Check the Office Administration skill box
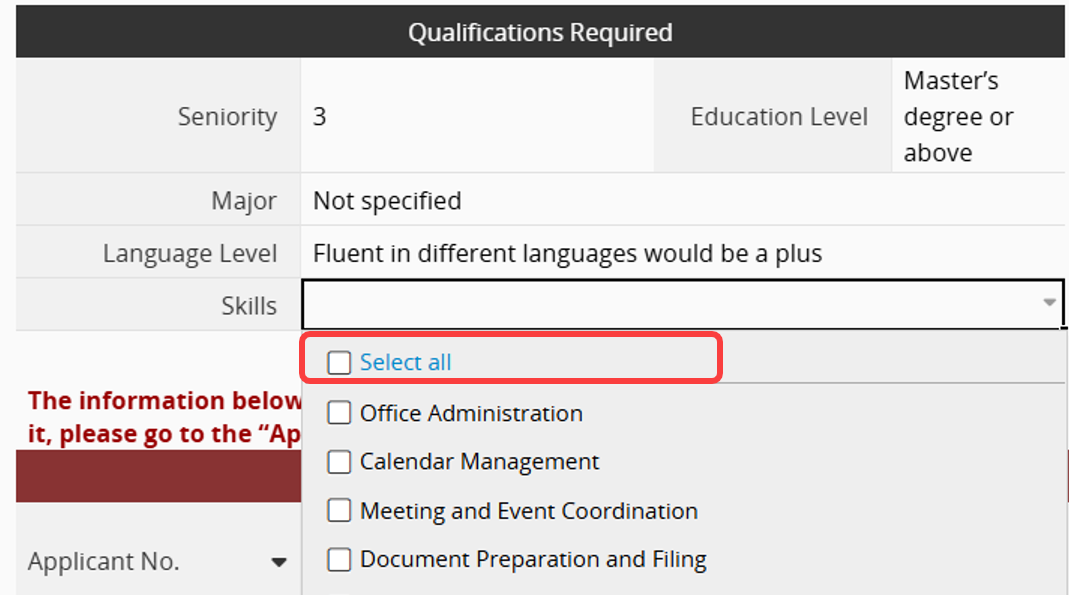1069x595 pixels. point(340,413)
